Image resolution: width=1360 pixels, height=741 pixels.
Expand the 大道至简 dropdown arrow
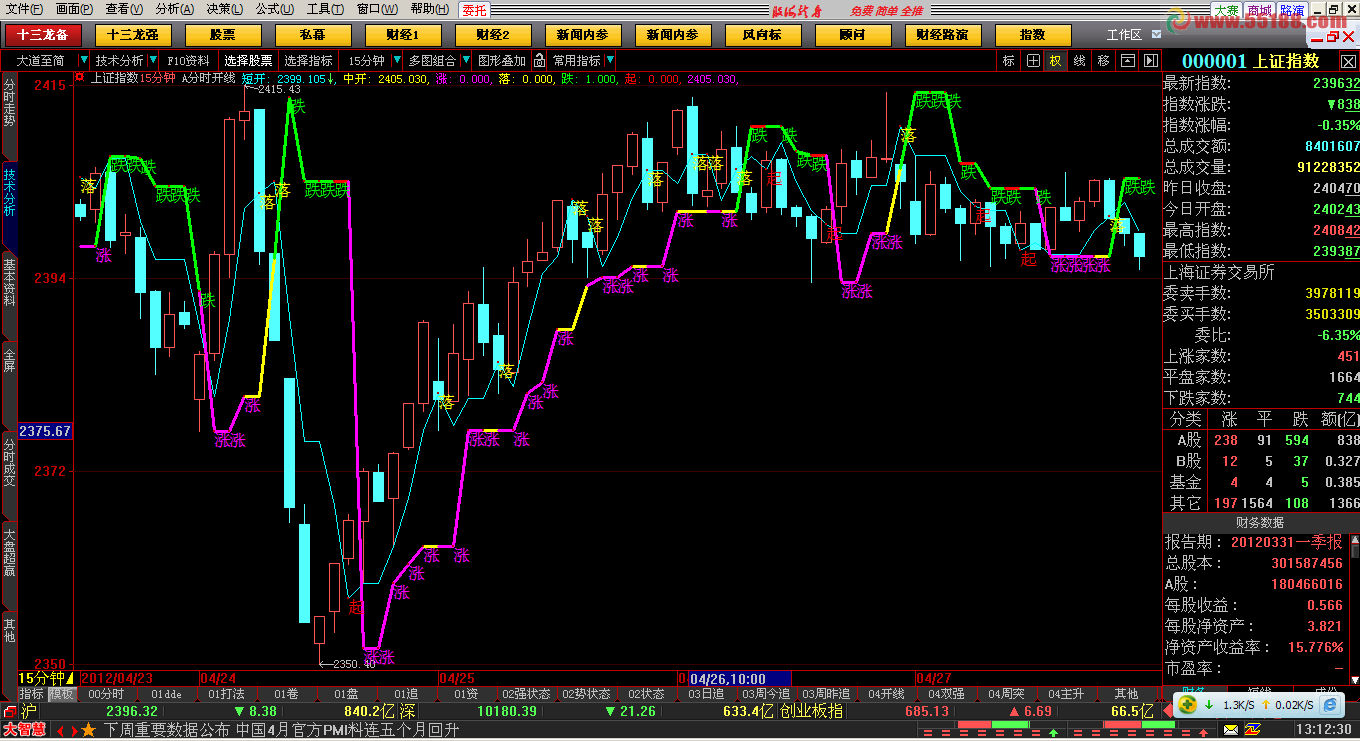tap(84, 60)
